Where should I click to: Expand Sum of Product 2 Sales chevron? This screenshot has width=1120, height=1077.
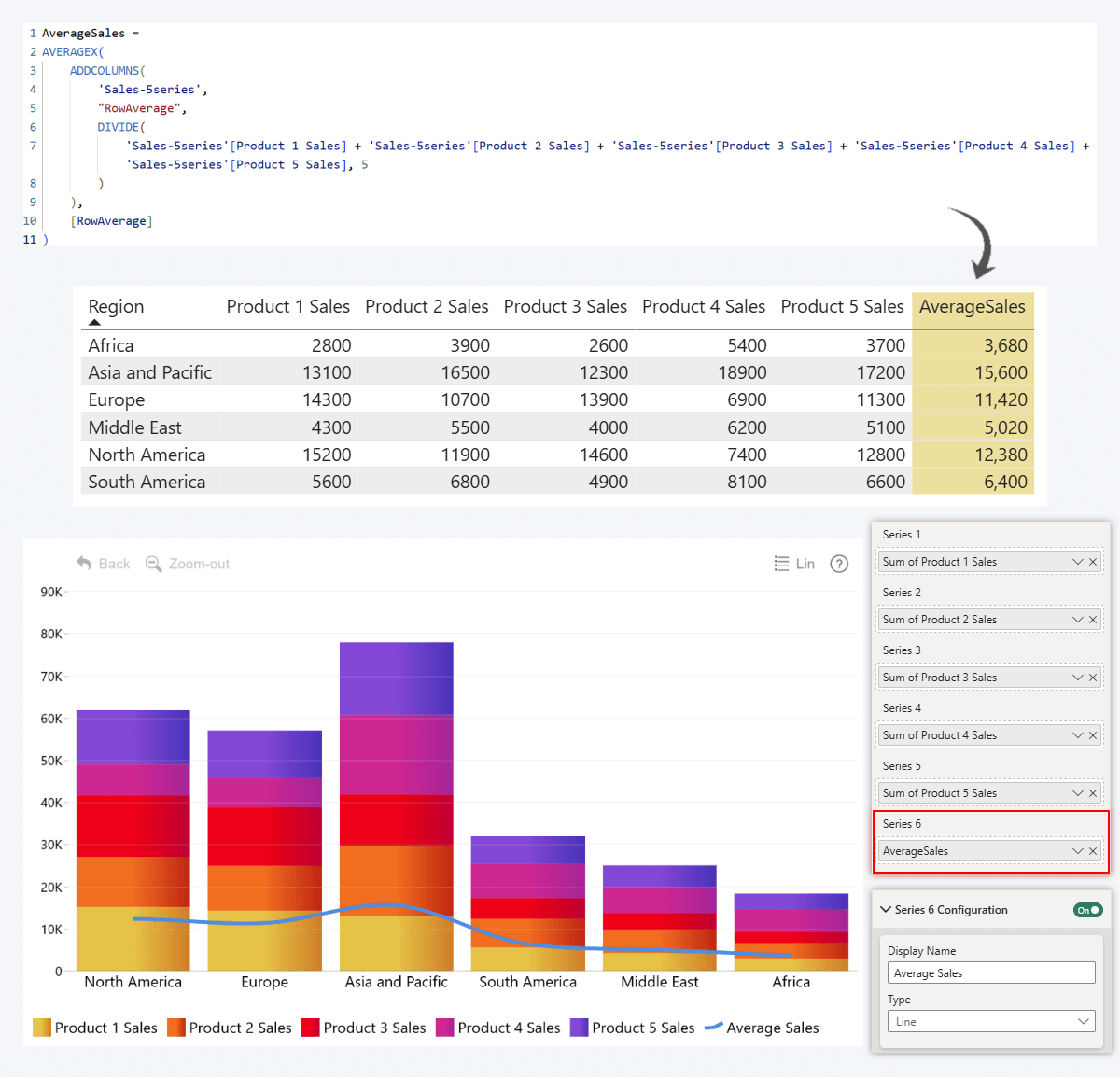1077,620
